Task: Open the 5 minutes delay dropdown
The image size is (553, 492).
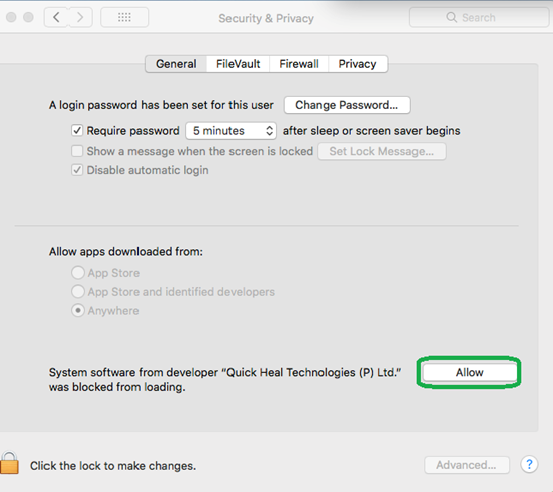Action: click(x=231, y=131)
